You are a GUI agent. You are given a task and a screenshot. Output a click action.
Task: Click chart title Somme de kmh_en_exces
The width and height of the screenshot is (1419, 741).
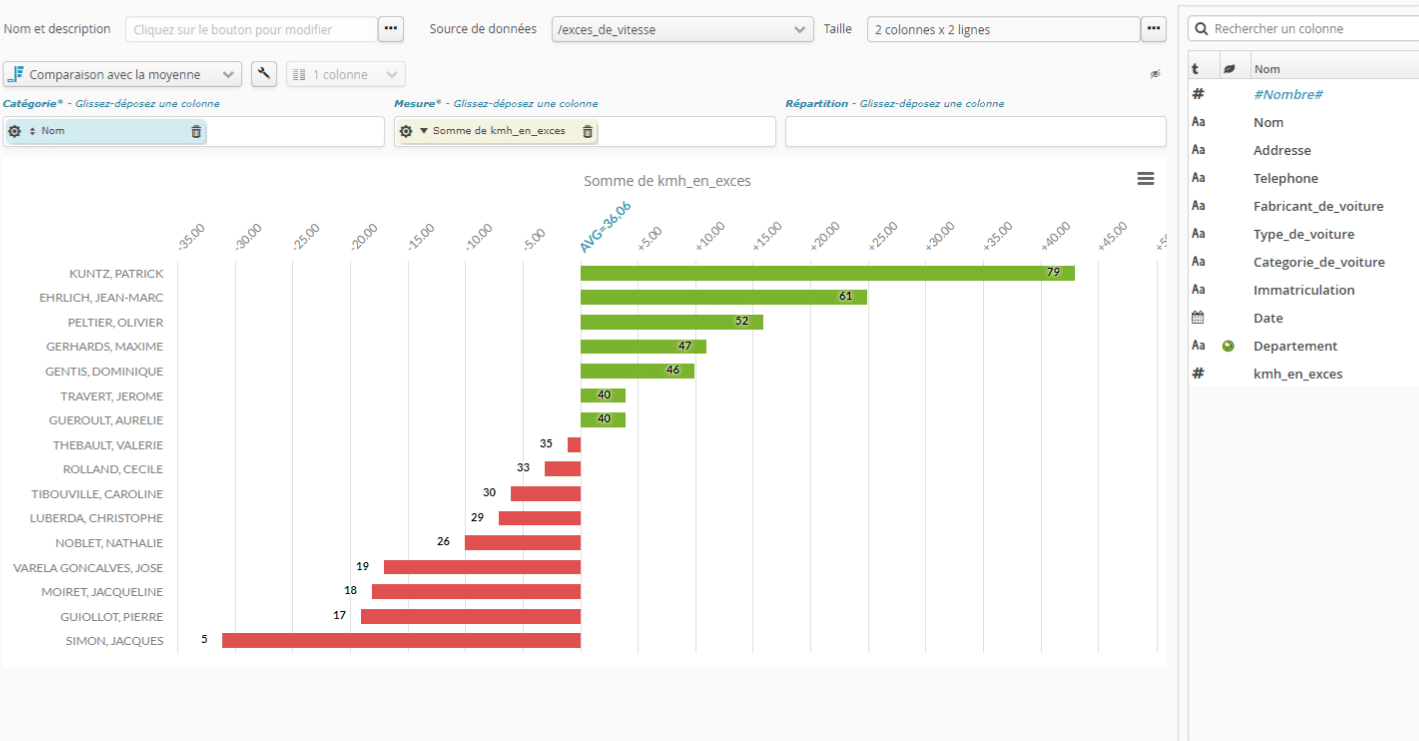pyautogui.click(x=667, y=181)
